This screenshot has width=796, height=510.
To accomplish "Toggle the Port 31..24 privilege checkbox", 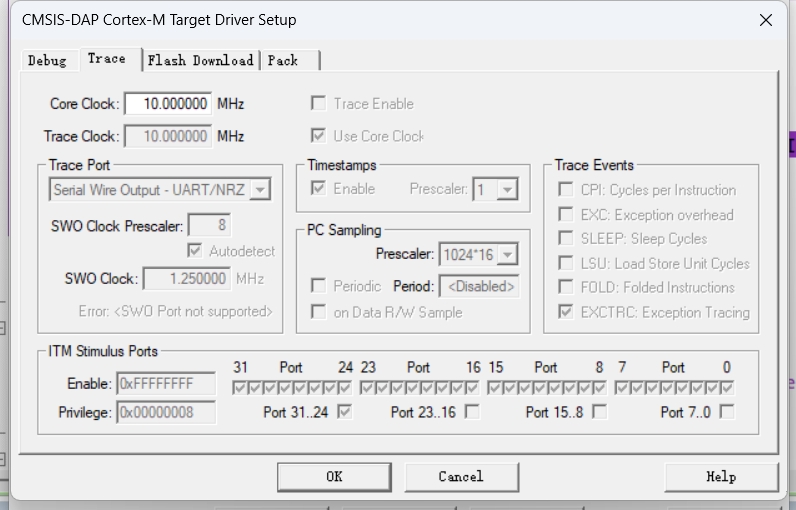I will click(x=345, y=411).
